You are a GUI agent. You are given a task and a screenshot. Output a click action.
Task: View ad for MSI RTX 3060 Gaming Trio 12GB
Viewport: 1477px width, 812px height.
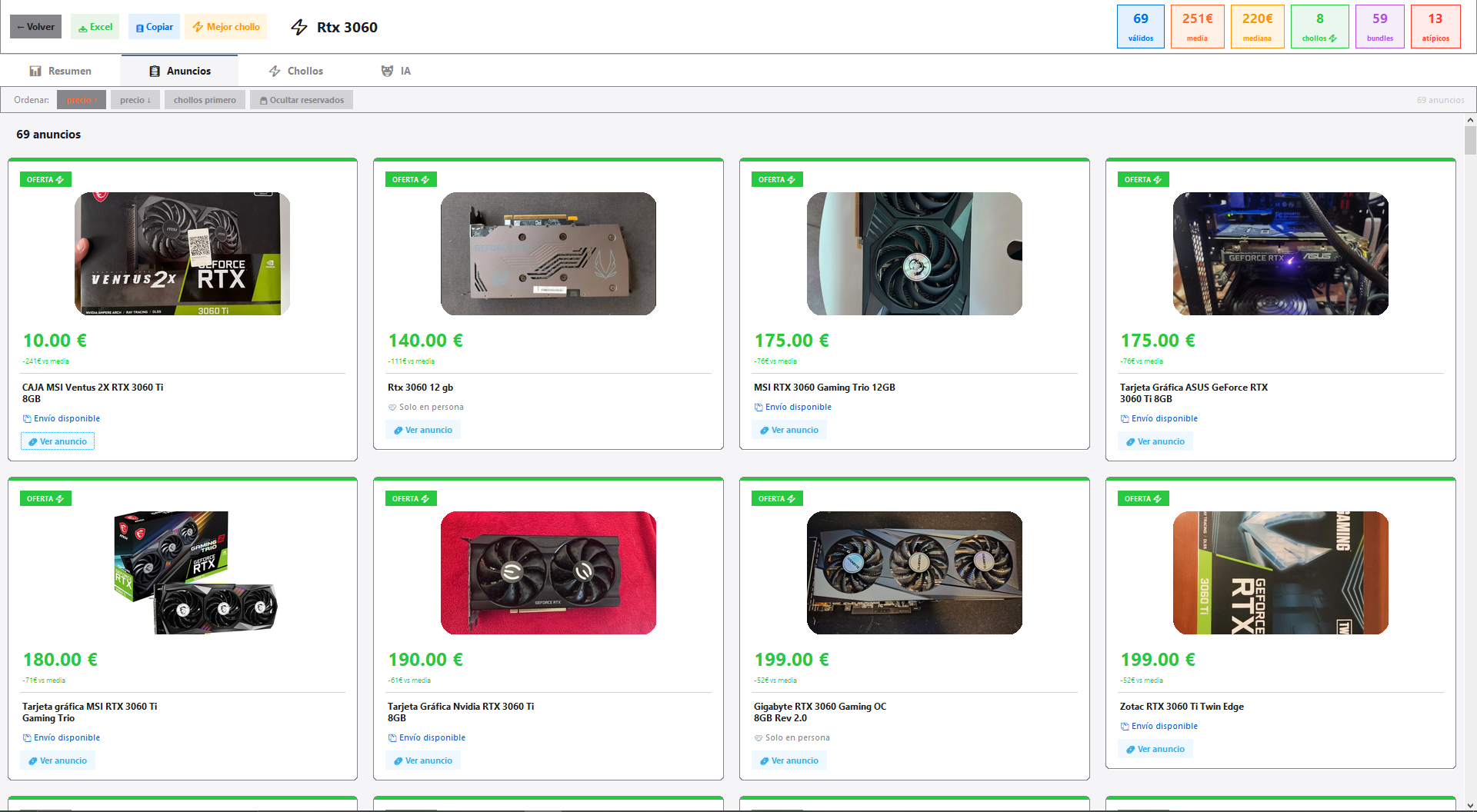789,430
